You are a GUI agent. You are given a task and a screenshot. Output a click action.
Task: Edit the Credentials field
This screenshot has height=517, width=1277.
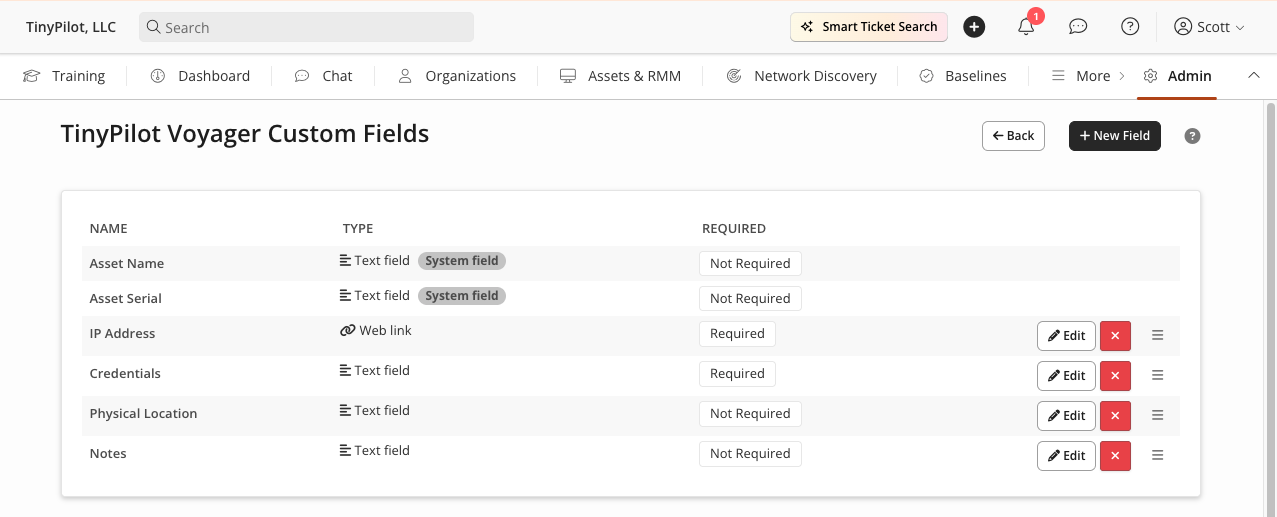pos(1066,376)
